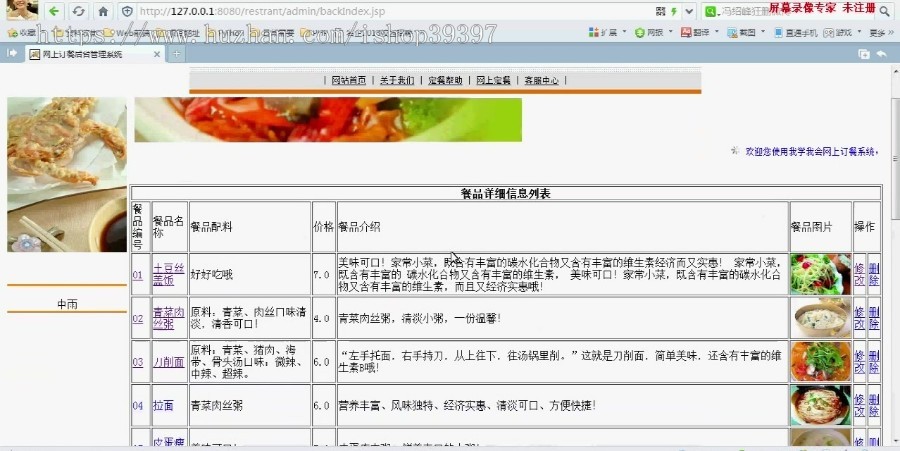Click the 土豆丝盖饭 dish picture thumbnail
The image size is (900, 451).
point(820,274)
